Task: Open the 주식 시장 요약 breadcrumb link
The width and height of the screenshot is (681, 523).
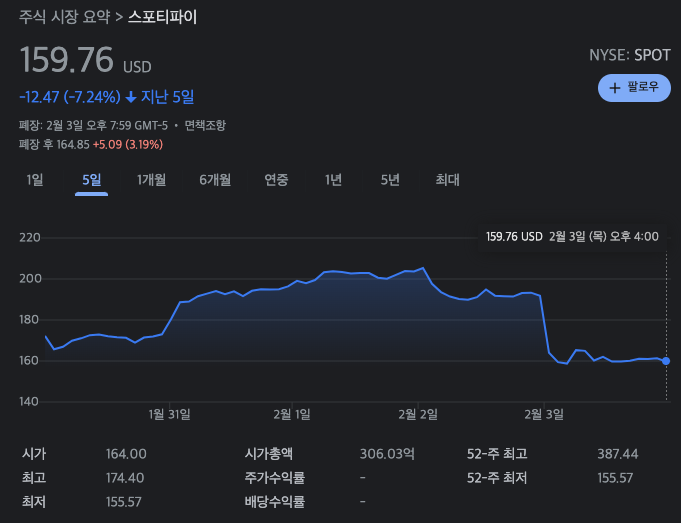Action: click(64, 17)
